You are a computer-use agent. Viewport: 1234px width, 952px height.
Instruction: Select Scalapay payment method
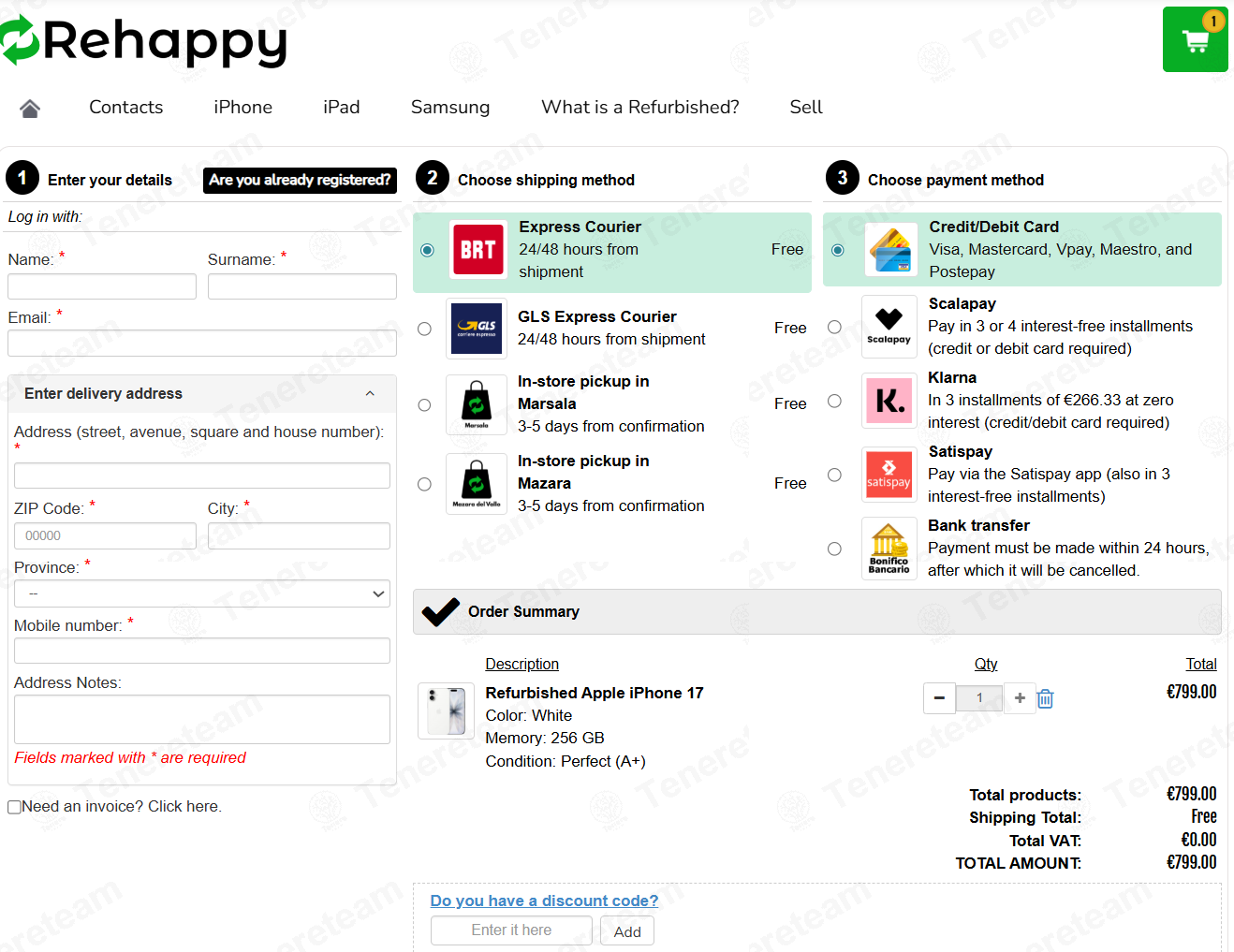(834, 327)
